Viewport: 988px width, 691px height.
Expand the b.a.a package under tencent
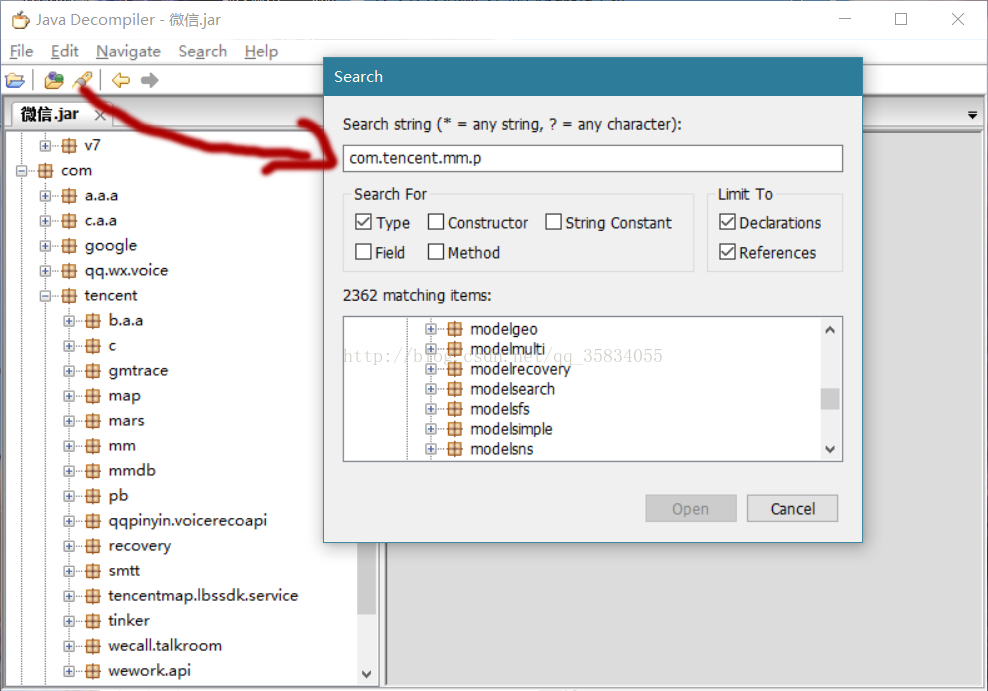point(69,321)
